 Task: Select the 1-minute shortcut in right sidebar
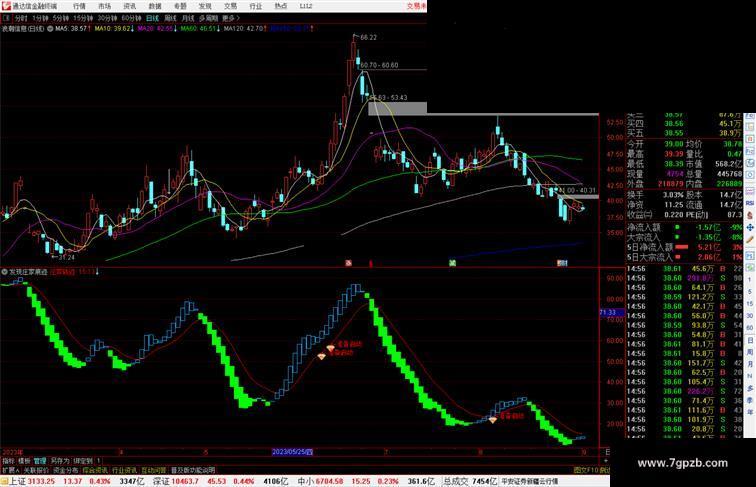point(750,280)
